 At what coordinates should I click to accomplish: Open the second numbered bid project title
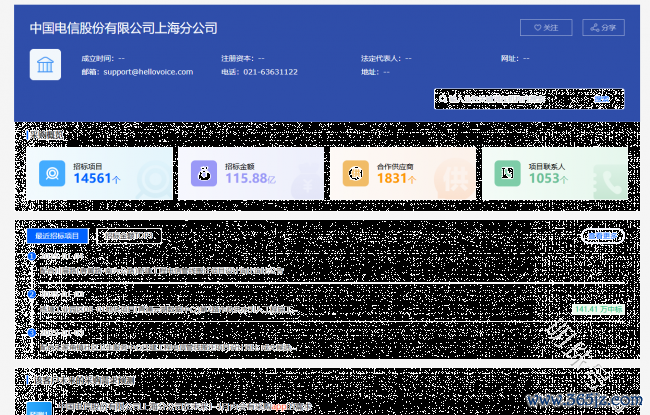(168, 309)
